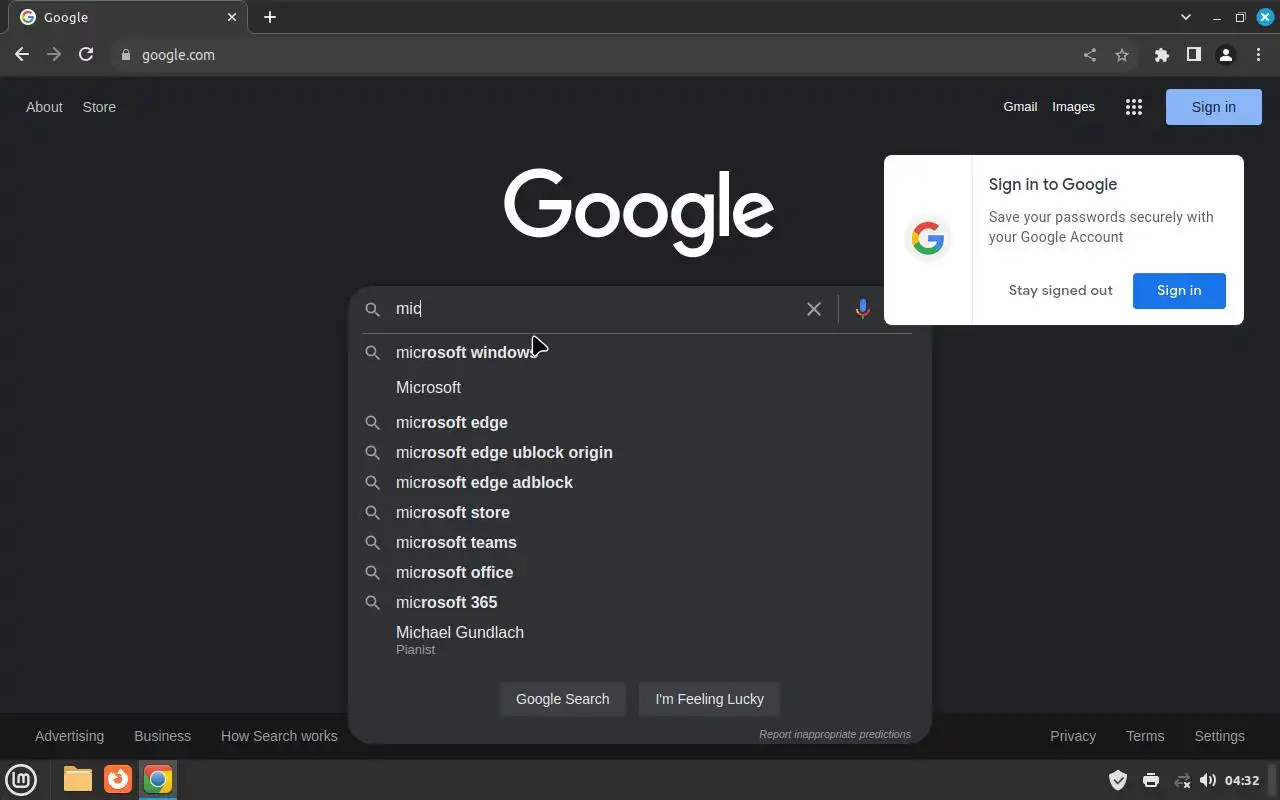Close the Google tab
The width and height of the screenshot is (1280, 800).
pyautogui.click(x=232, y=17)
